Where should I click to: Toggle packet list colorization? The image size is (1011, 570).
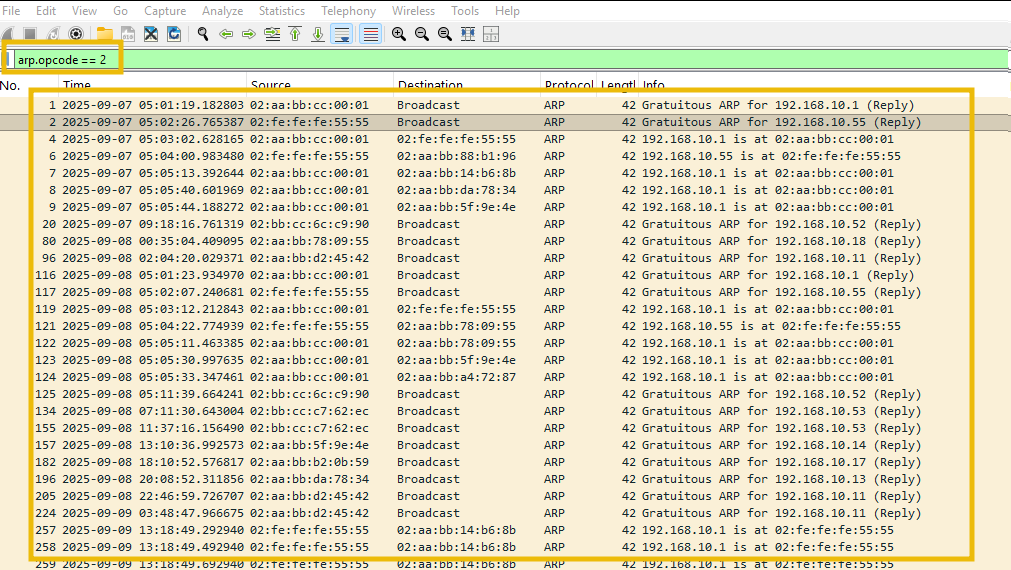[371, 34]
